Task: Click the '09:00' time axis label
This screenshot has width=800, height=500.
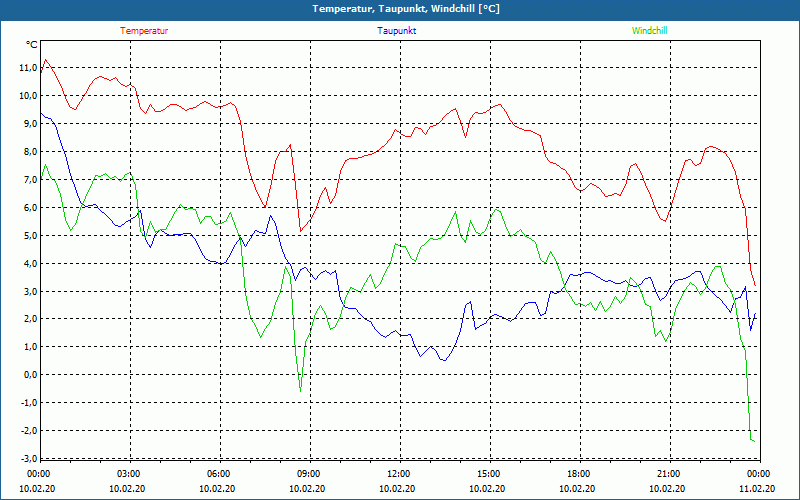Action: [x=309, y=473]
